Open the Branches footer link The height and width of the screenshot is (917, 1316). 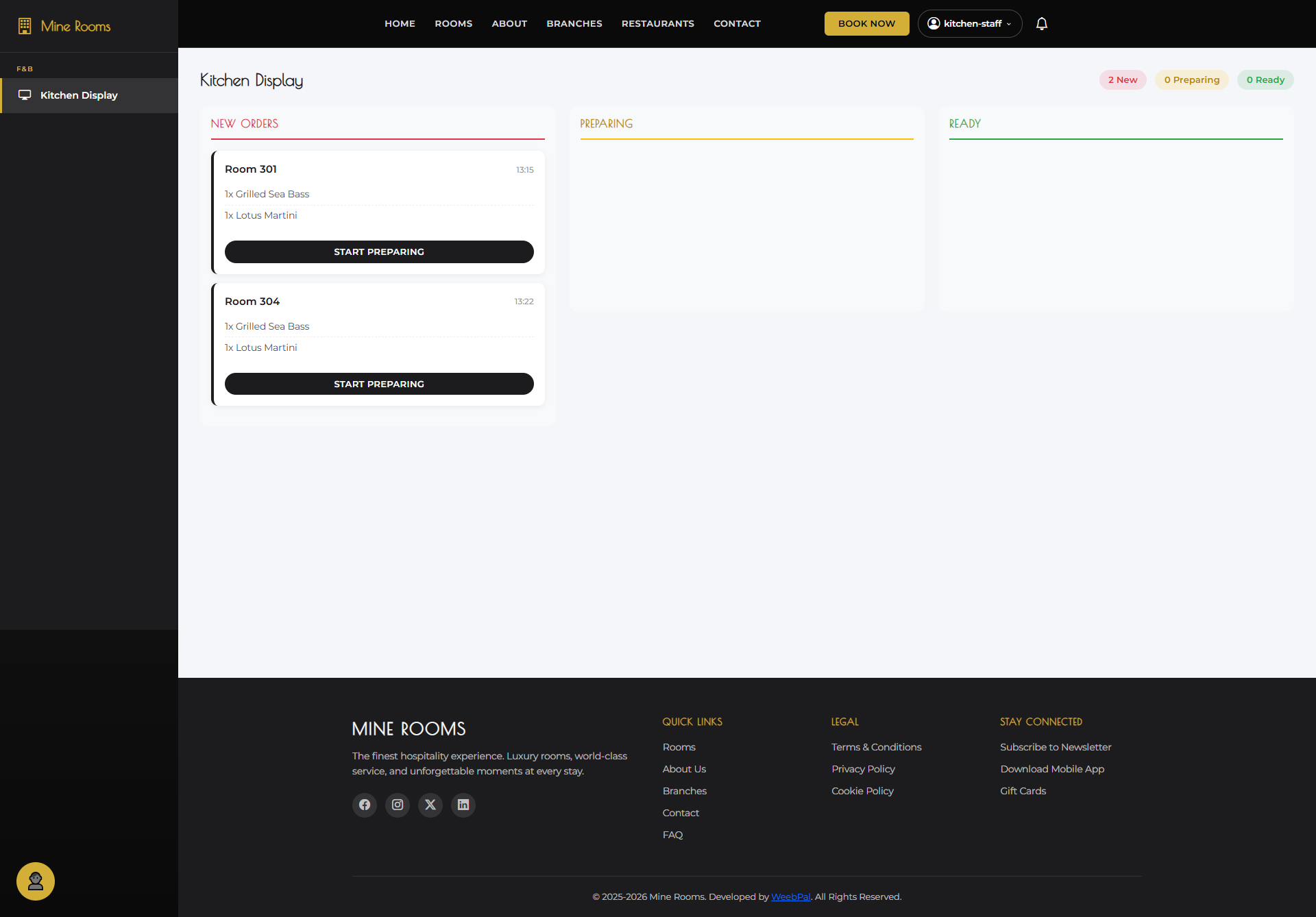click(684, 791)
